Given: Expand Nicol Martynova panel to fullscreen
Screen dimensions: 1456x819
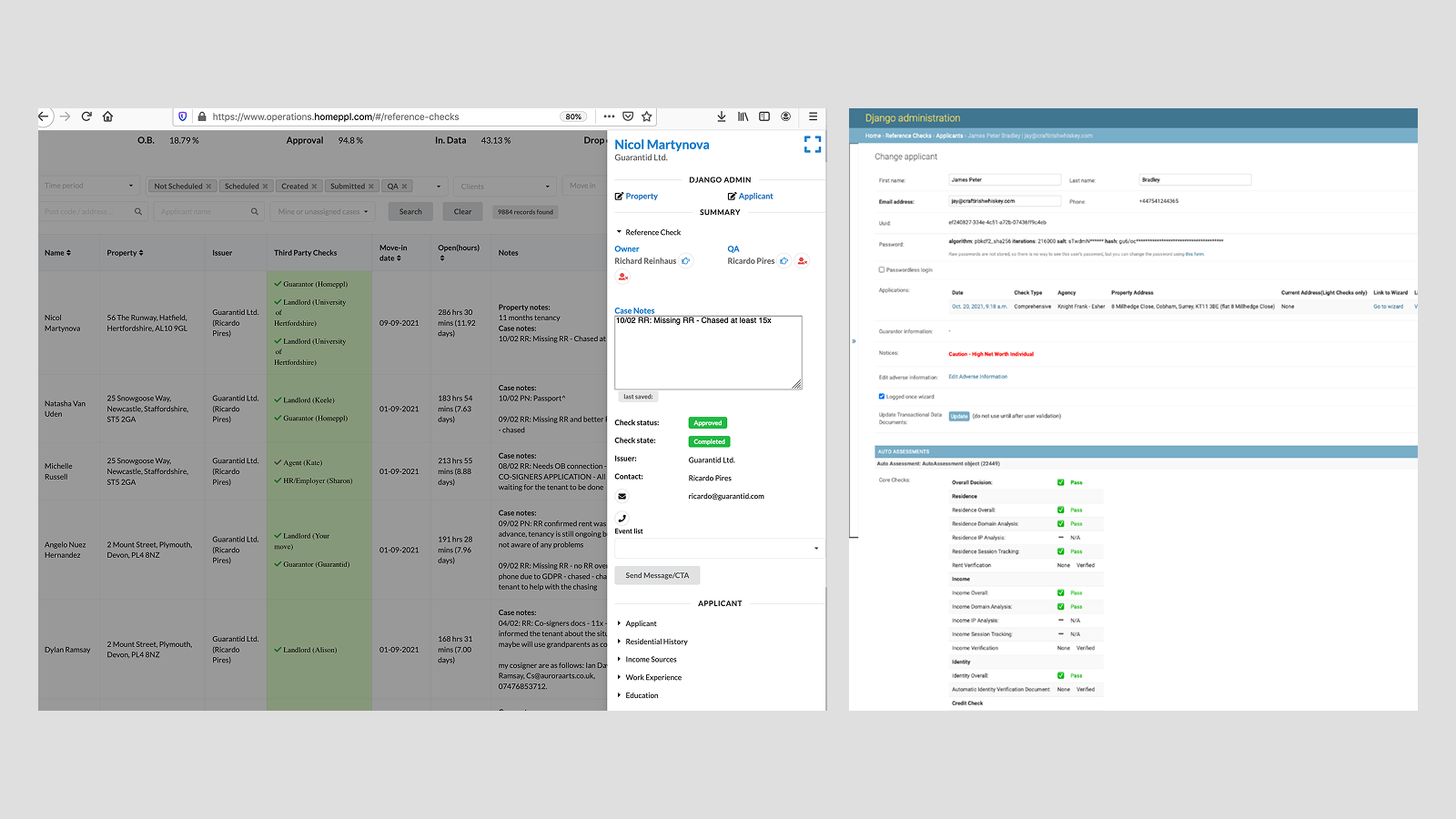Looking at the screenshot, I should coord(813,144).
